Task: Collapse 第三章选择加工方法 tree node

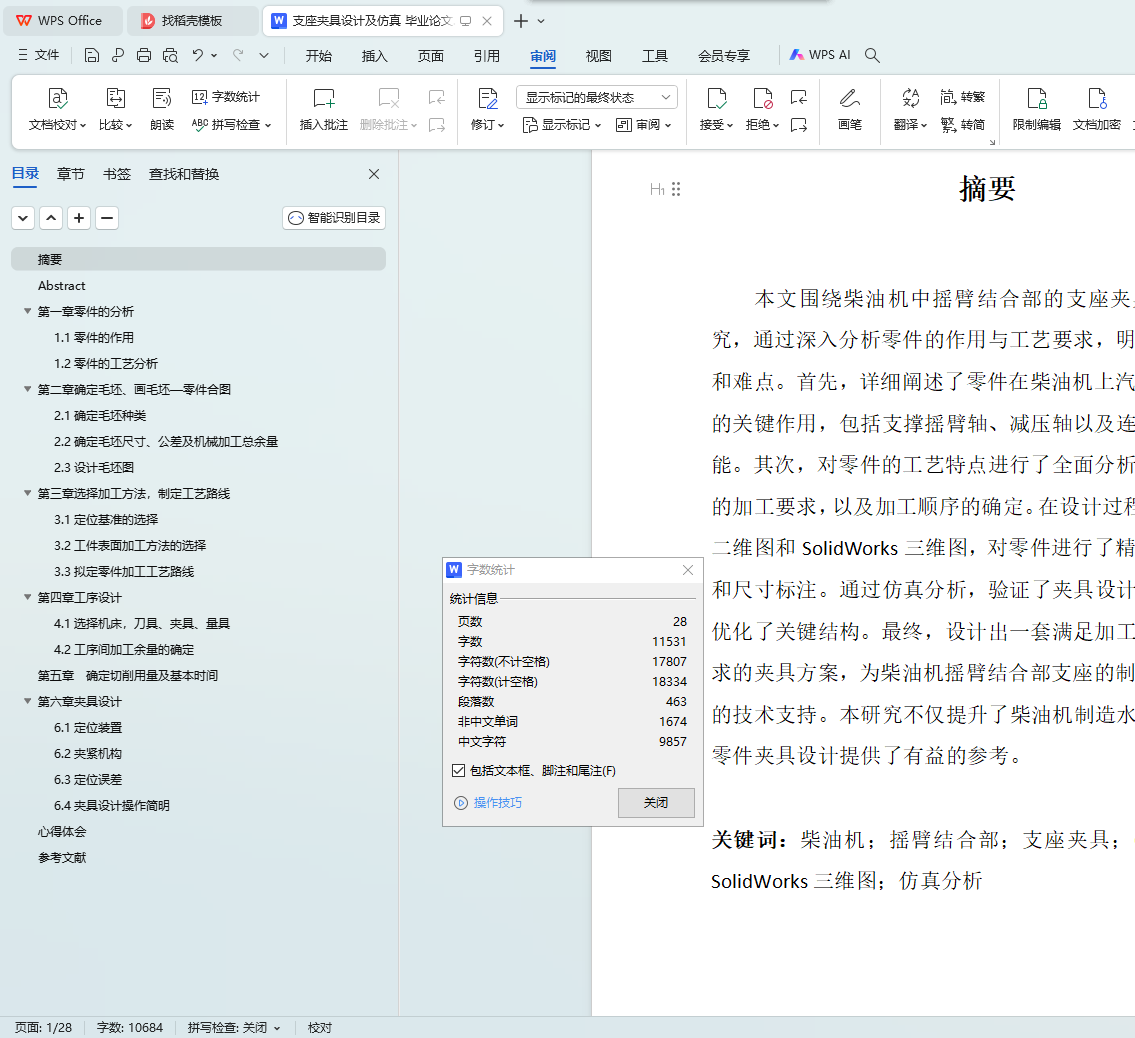Action: coord(28,494)
